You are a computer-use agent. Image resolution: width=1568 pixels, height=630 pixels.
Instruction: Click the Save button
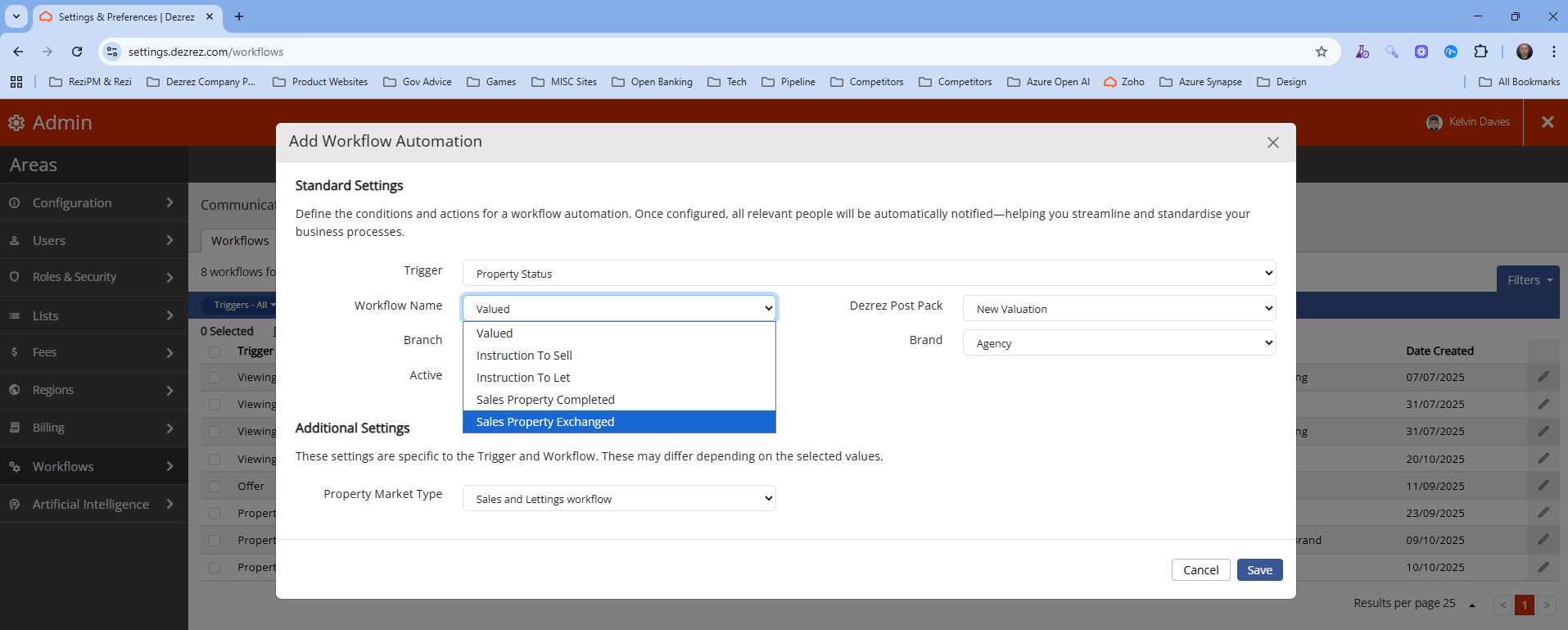[1258, 570]
